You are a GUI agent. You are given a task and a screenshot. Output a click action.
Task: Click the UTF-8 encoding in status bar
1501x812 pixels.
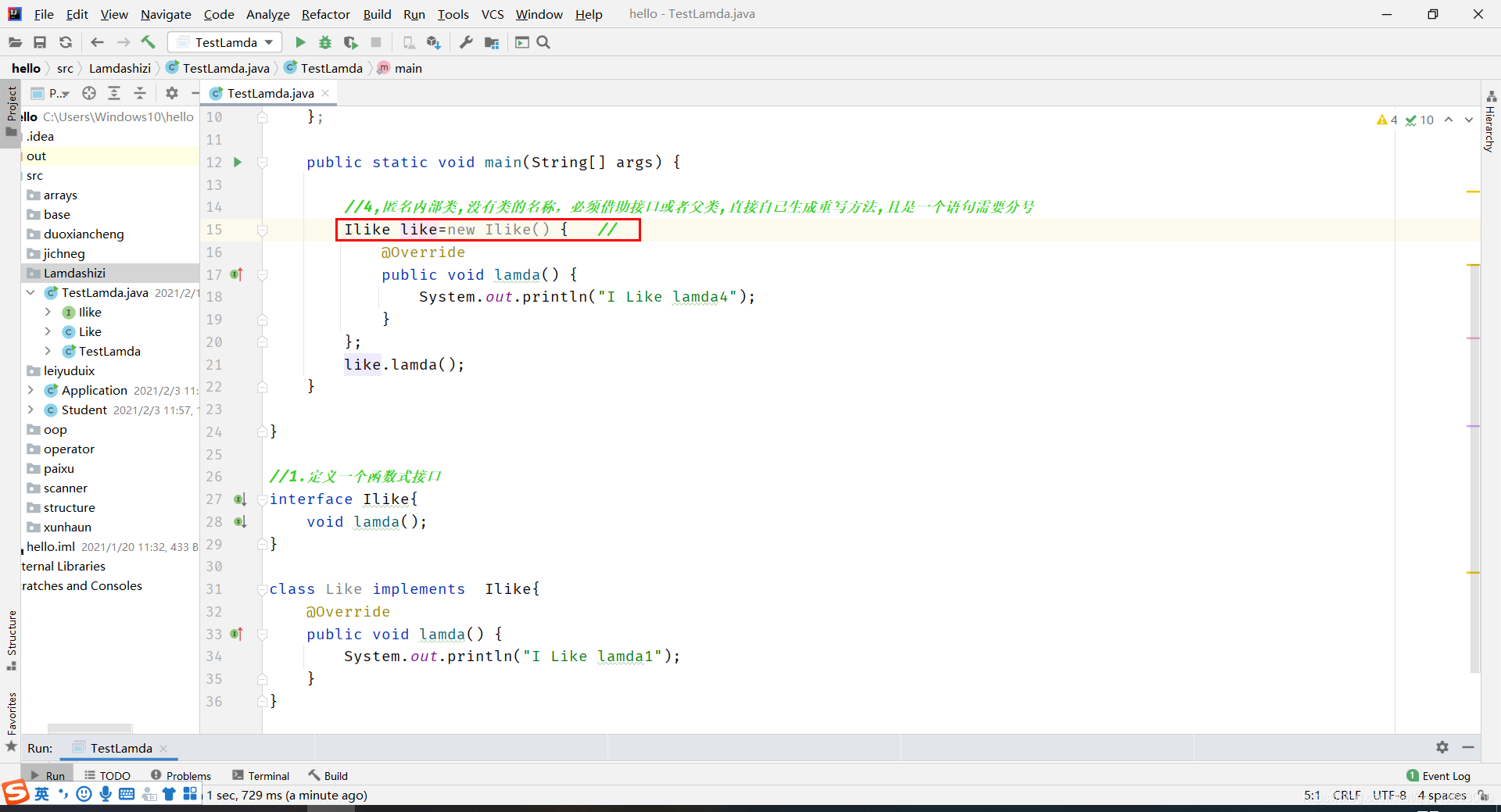[1389, 795]
